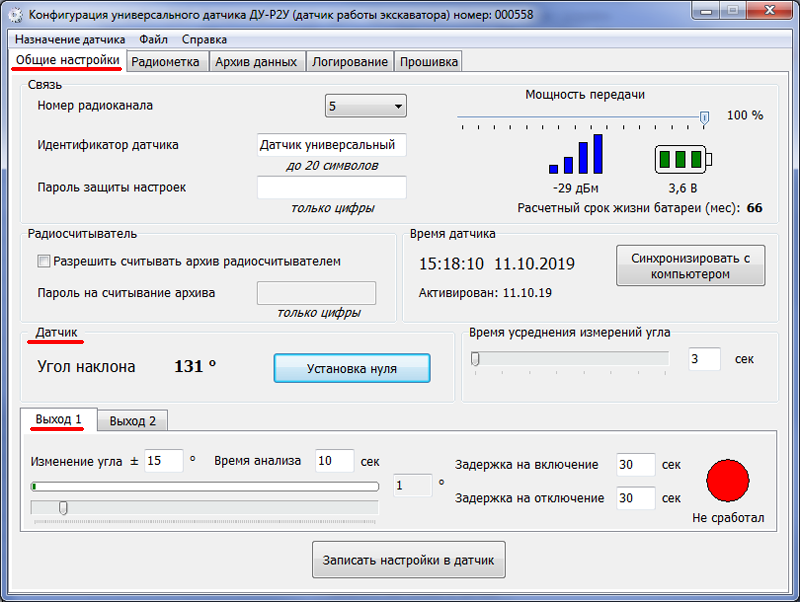Screen dimensions: 800x602
Task: Click the 131° tilt angle value
Action: [x=195, y=366]
